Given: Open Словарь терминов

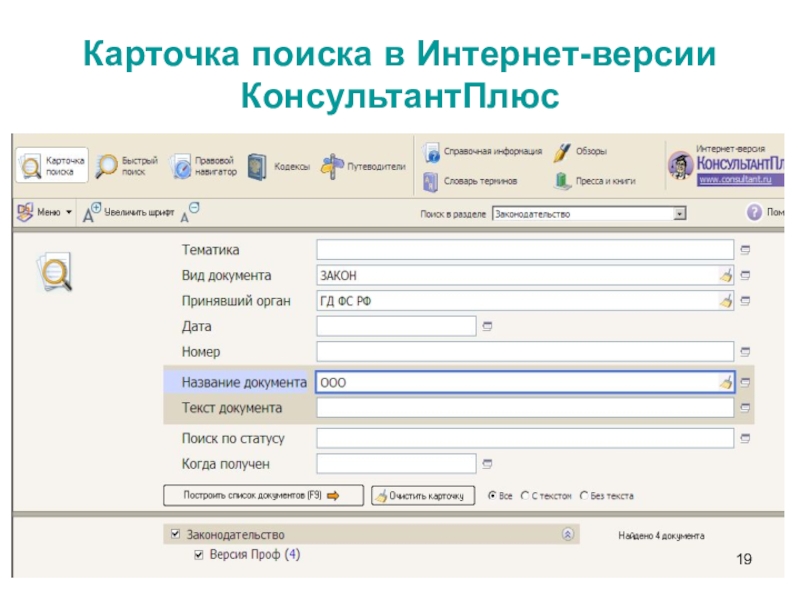Looking at the screenshot, I should point(470,181).
